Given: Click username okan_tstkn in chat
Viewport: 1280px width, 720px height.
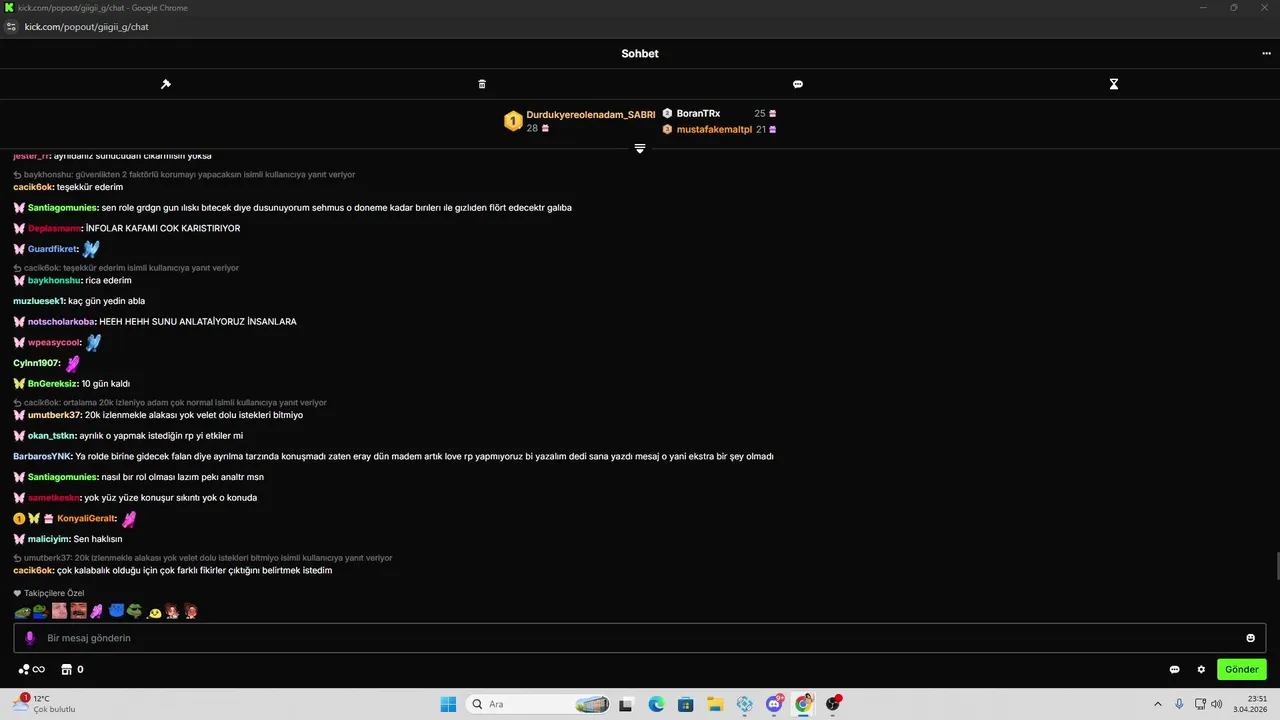Looking at the screenshot, I should [51, 436].
